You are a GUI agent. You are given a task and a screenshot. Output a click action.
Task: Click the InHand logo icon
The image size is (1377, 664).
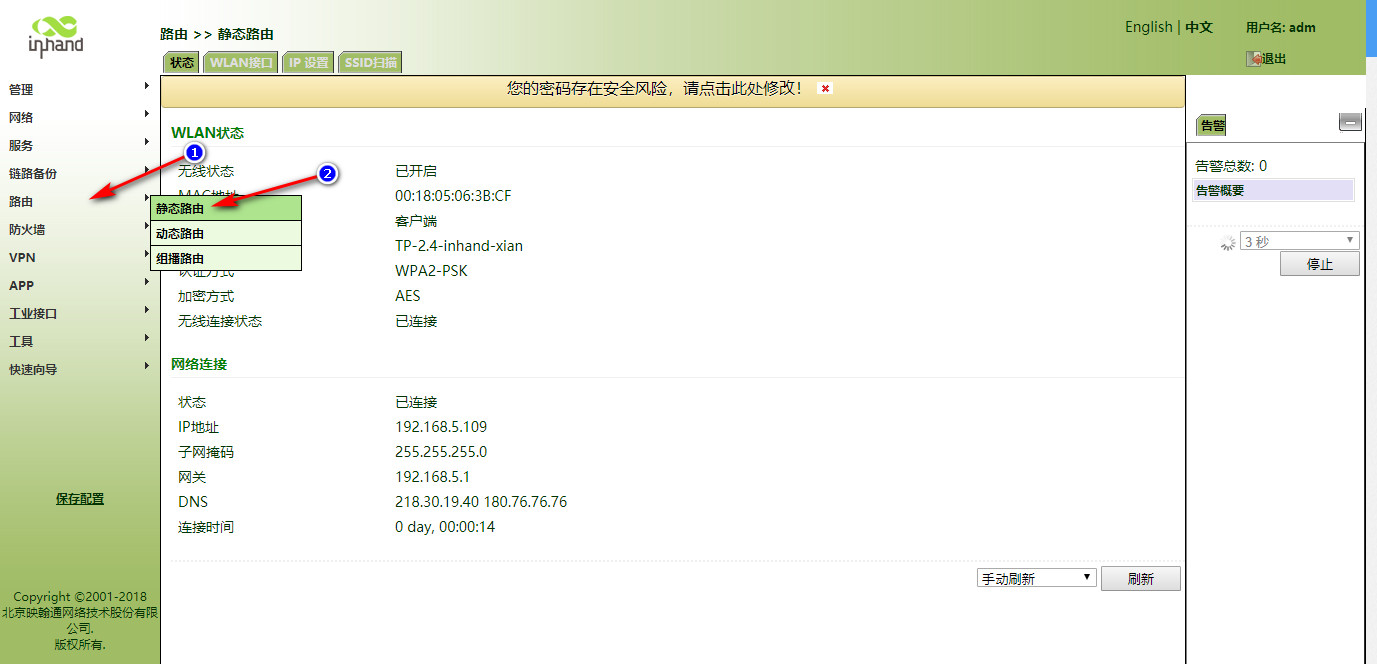click(56, 34)
